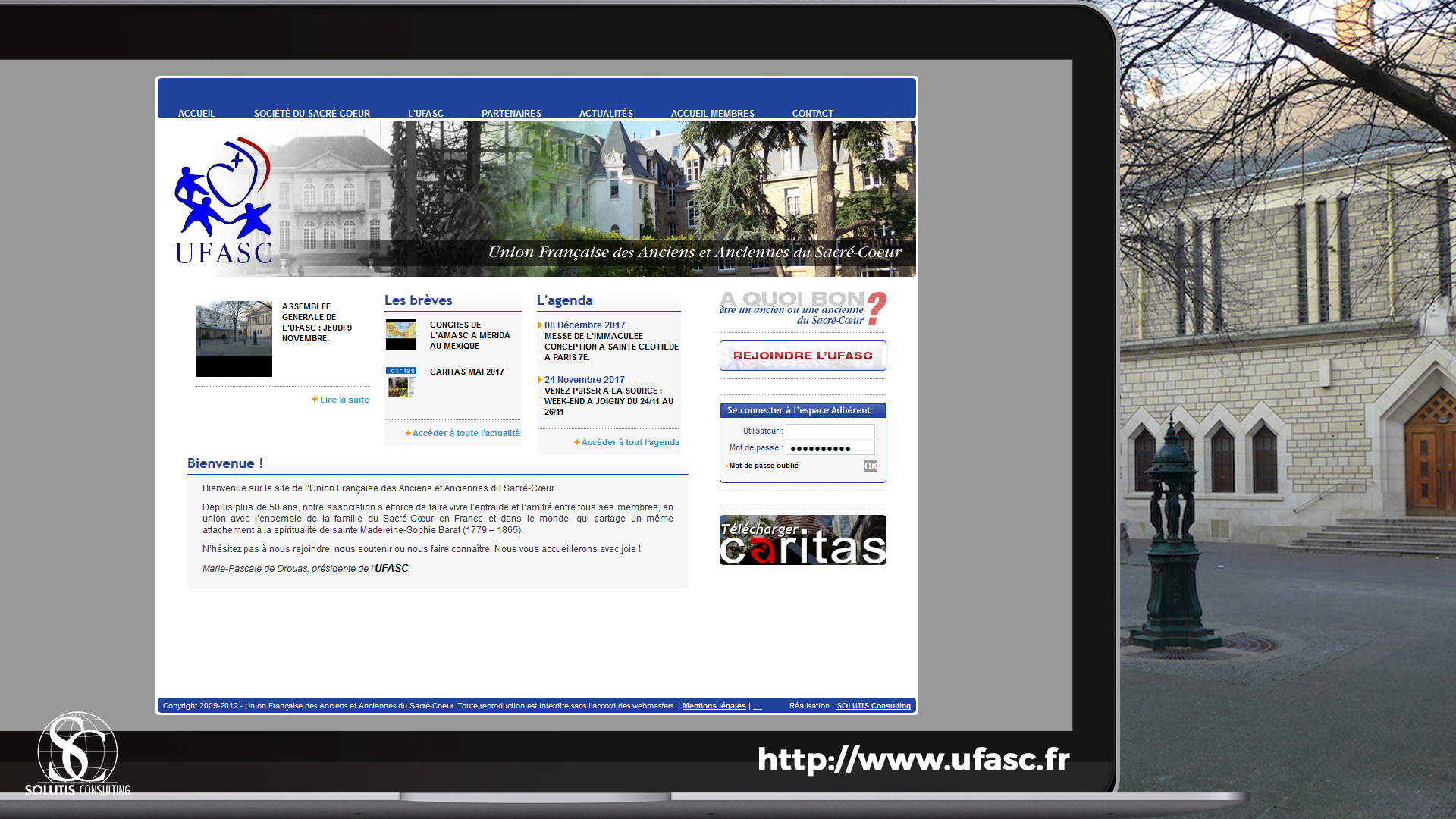
Task: Click the Lire la suite link
Action: pyautogui.click(x=344, y=400)
